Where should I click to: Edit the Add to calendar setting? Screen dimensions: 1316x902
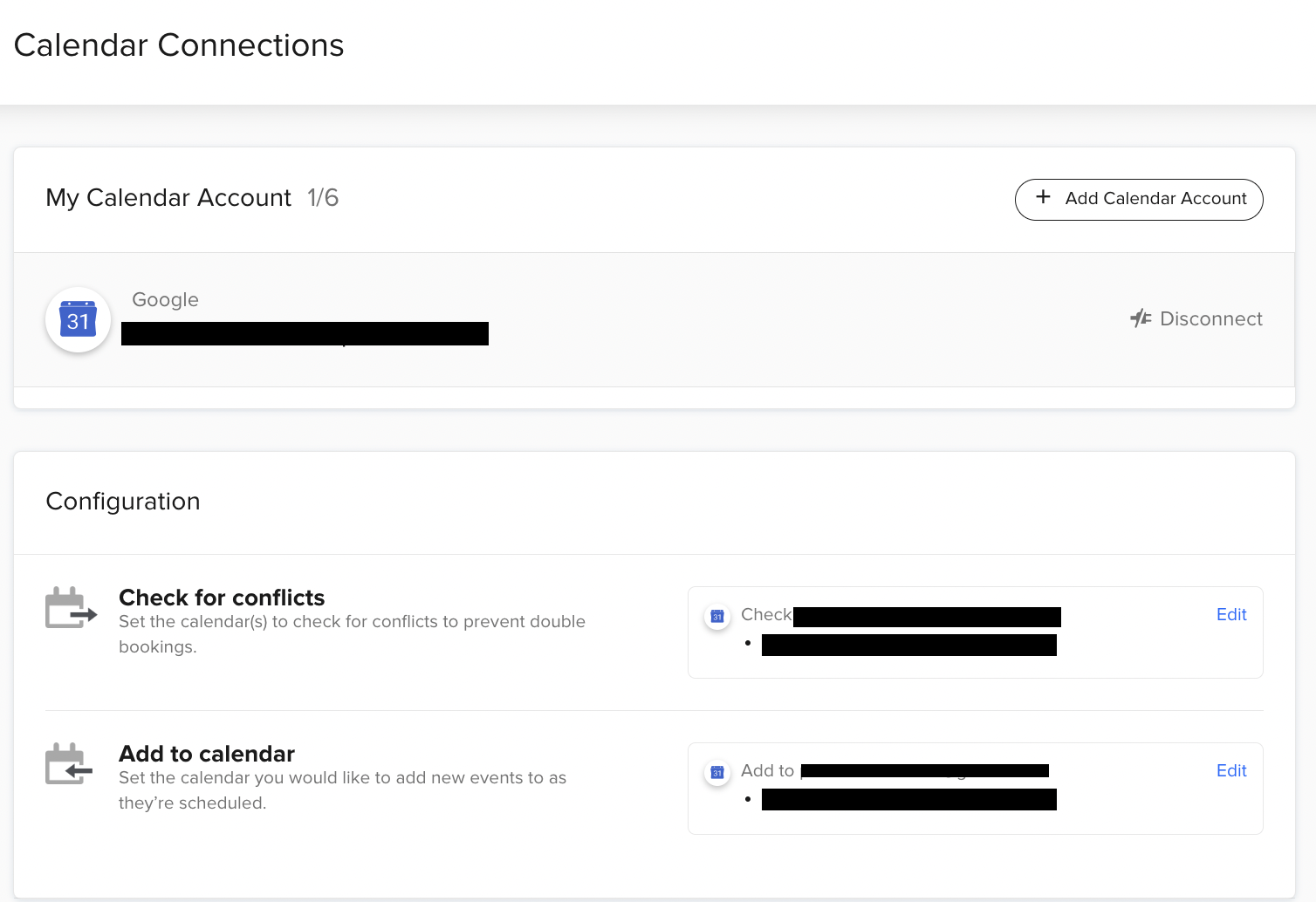[1231, 770]
